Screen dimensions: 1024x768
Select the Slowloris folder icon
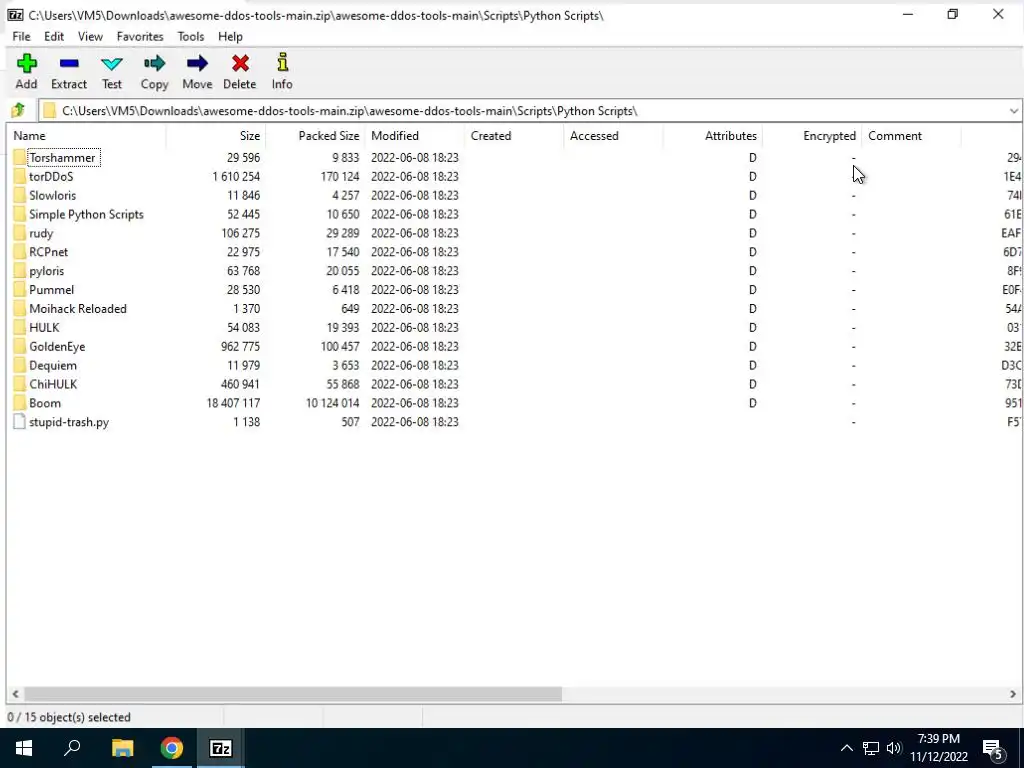20,195
